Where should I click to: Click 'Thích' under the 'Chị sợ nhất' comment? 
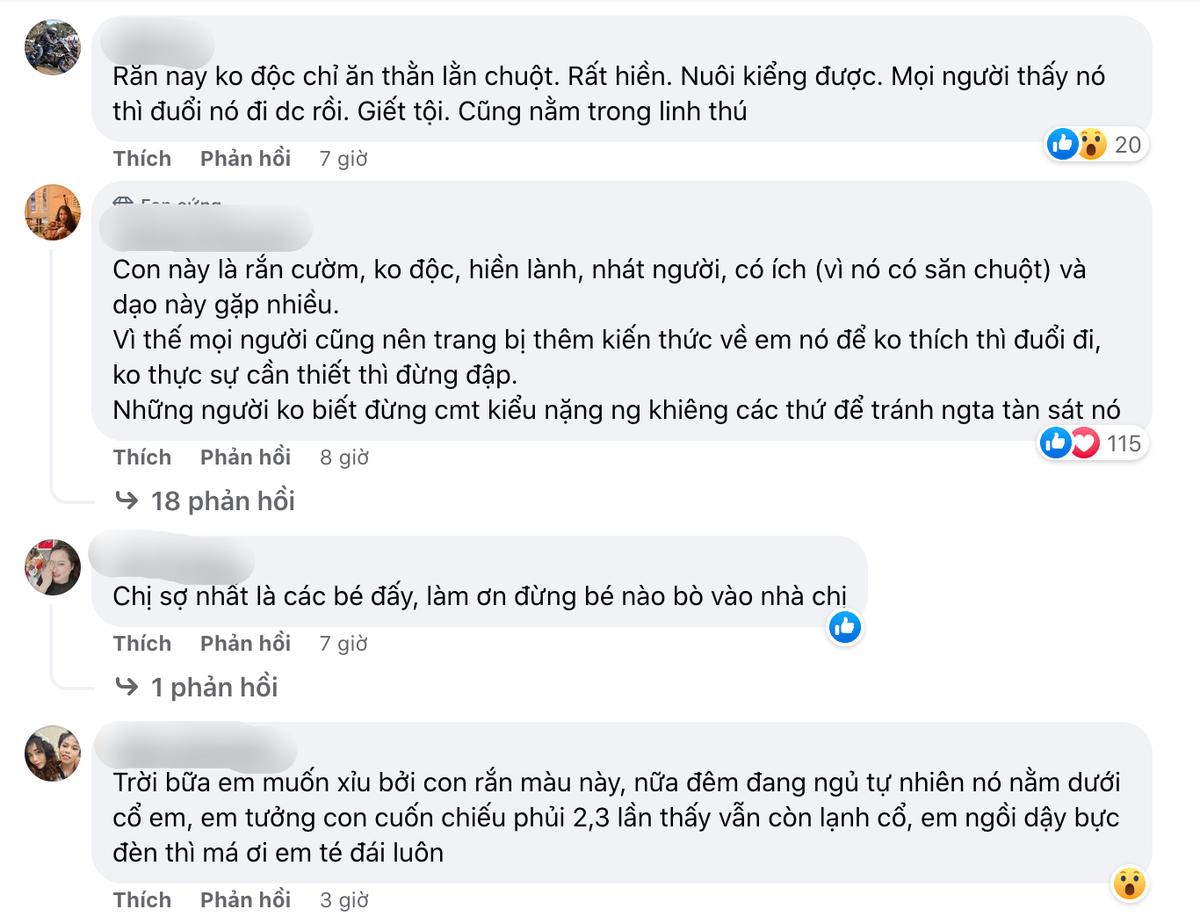coord(142,643)
